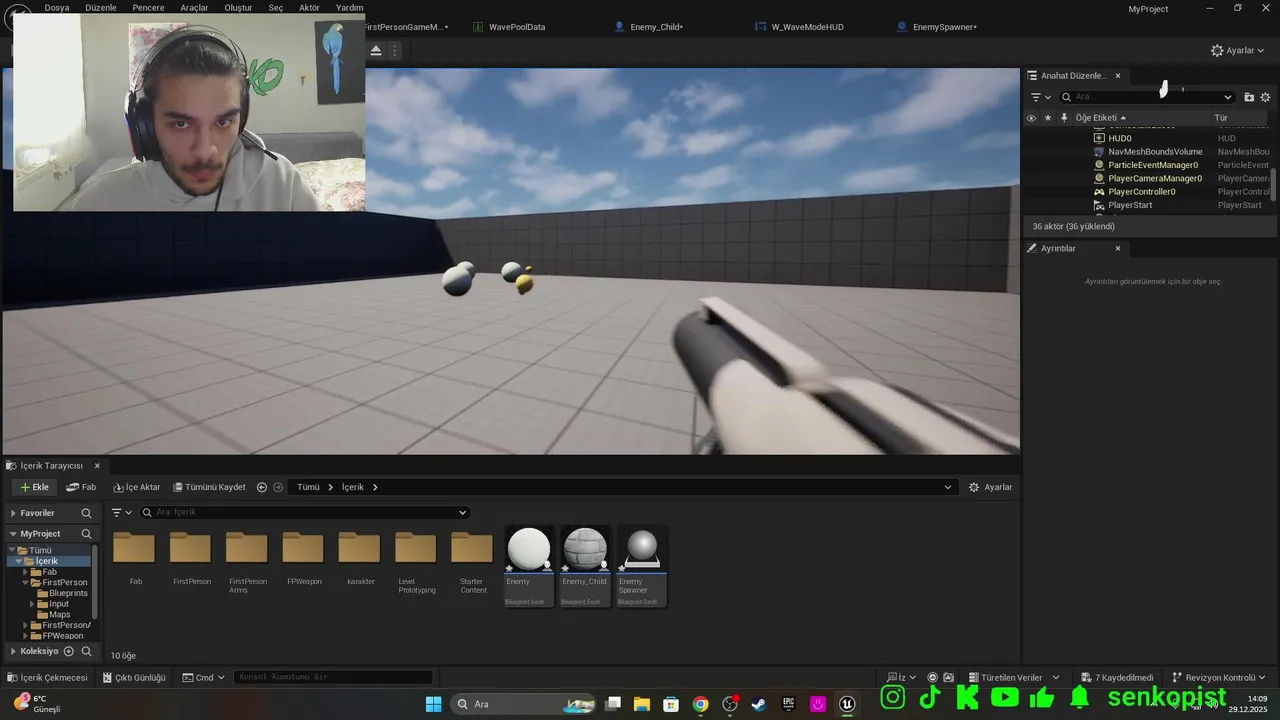Click the eject icon in the play toolbar
This screenshot has width=1280, height=720.
[376, 50]
